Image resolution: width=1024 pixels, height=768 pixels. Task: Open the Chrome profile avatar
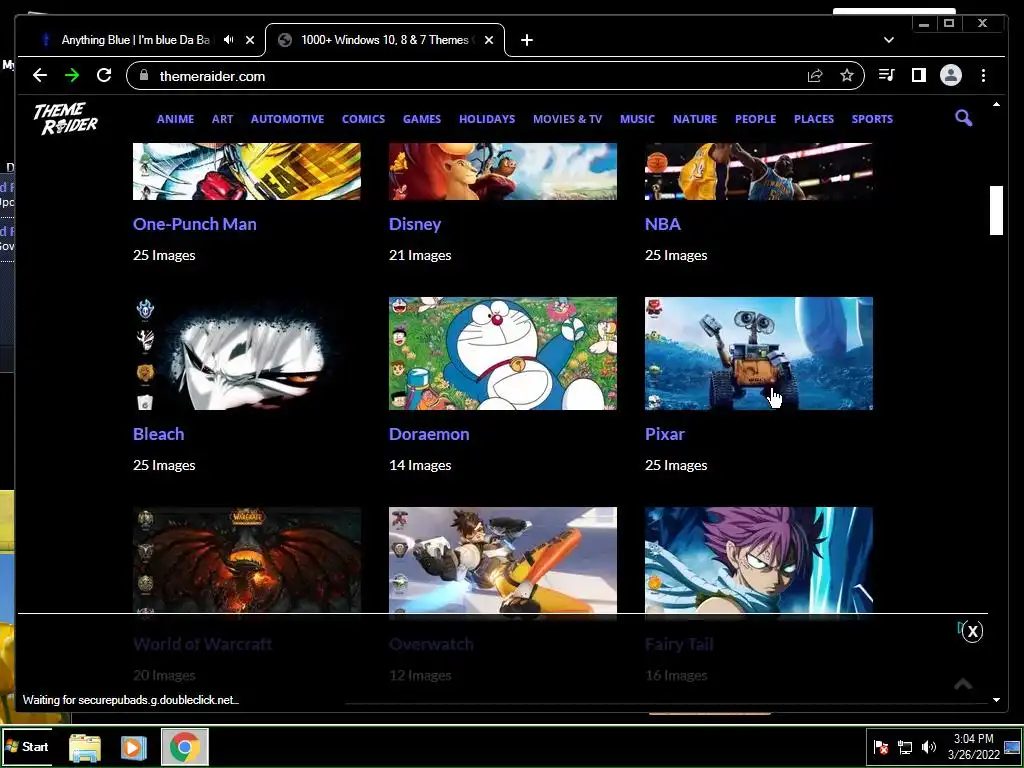(951, 76)
